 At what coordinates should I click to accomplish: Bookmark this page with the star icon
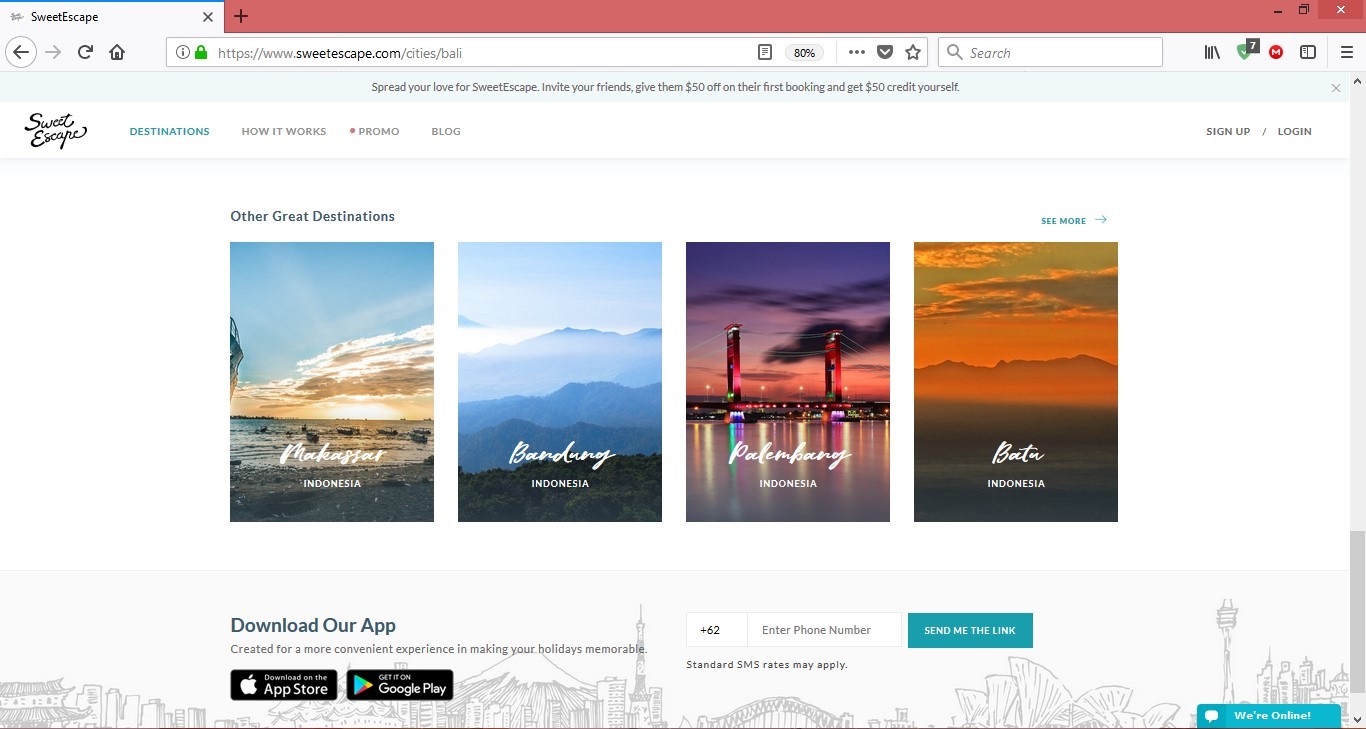click(x=912, y=52)
